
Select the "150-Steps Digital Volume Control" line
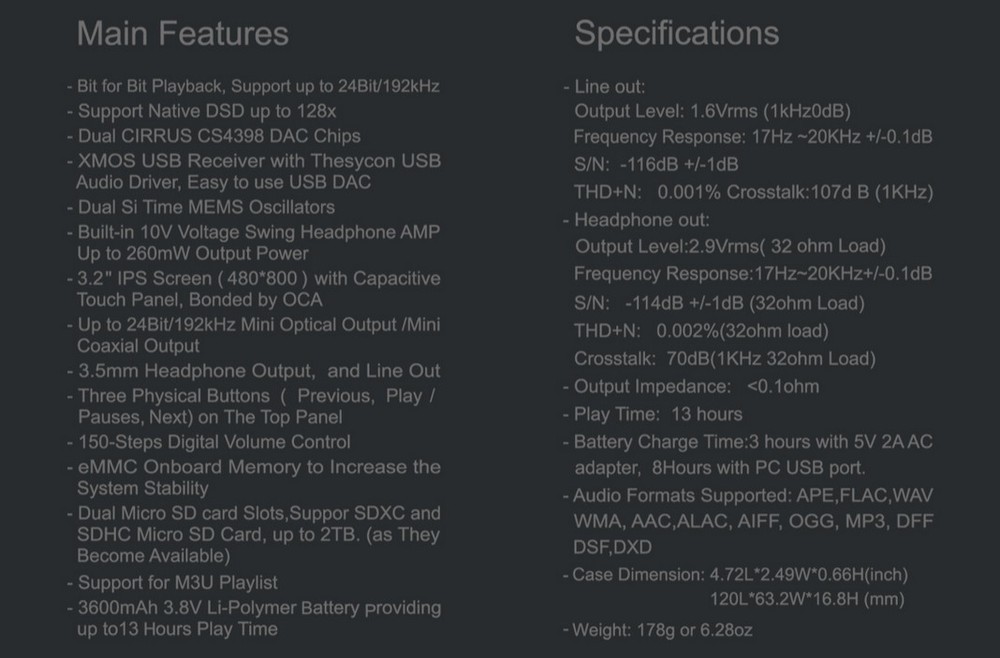coord(209,442)
